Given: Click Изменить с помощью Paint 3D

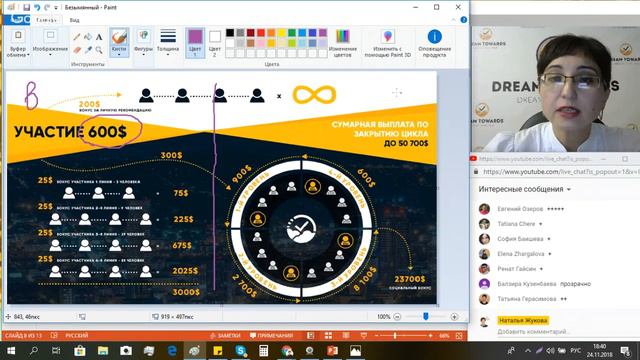Looking at the screenshot, I should coord(388,43).
